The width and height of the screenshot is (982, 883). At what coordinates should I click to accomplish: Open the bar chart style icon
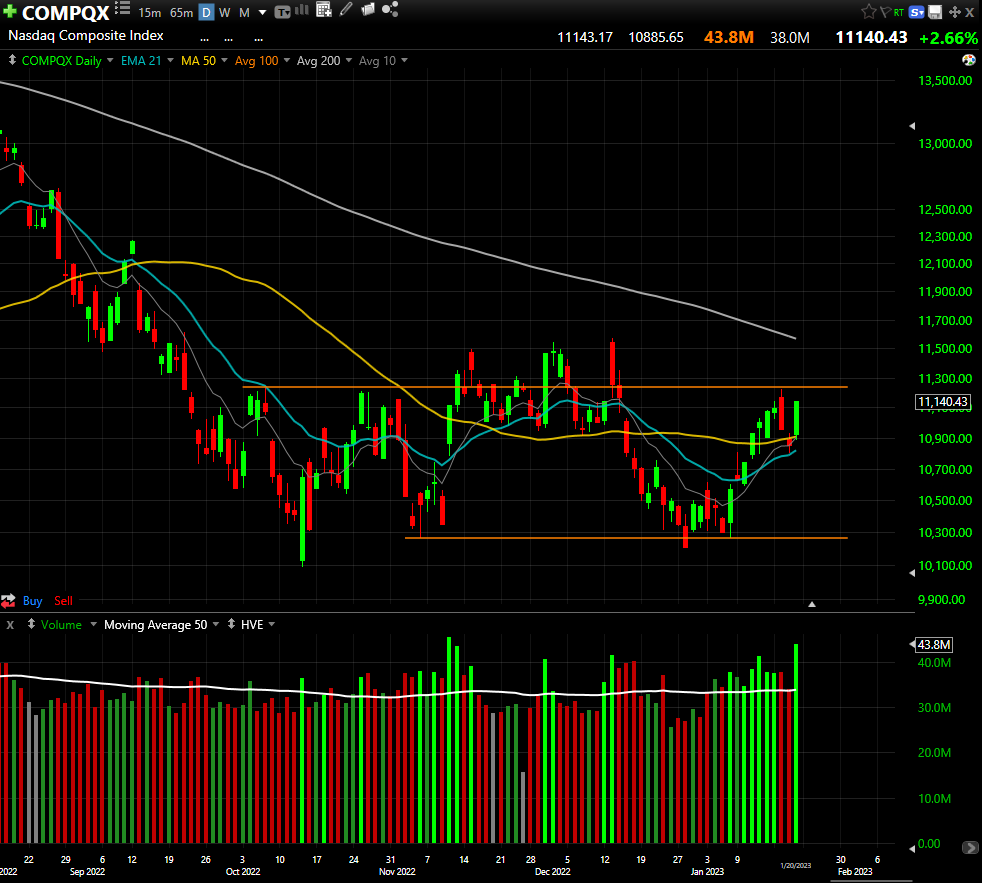[x=302, y=9]
